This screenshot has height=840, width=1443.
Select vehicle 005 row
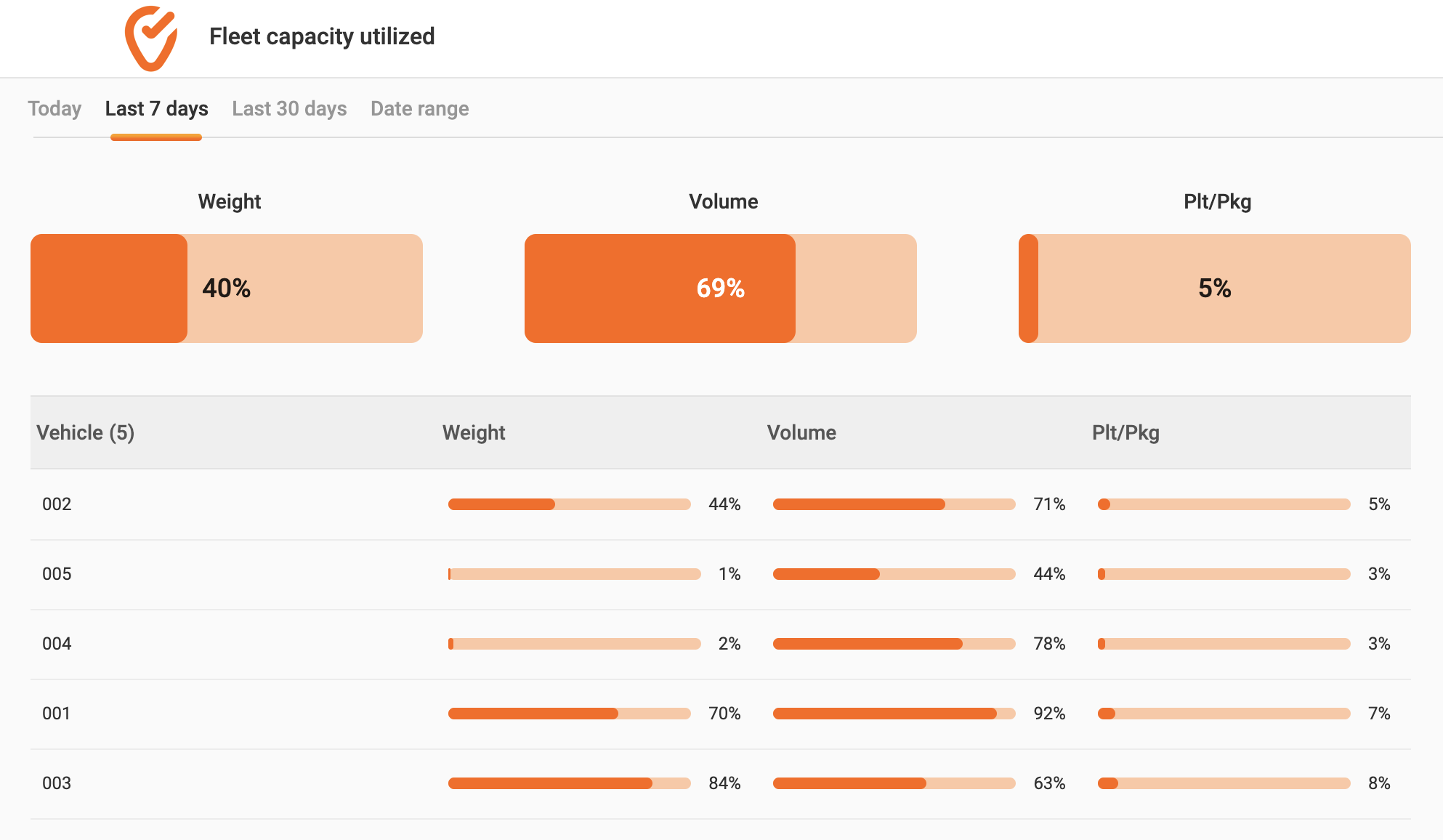tap(721, 574)
